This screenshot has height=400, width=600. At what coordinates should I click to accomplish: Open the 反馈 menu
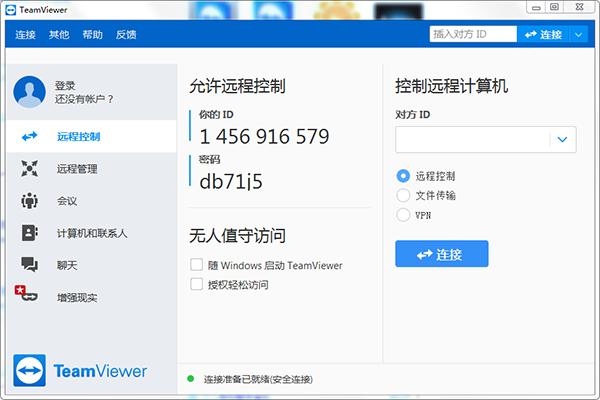click(x=126, y=35)
